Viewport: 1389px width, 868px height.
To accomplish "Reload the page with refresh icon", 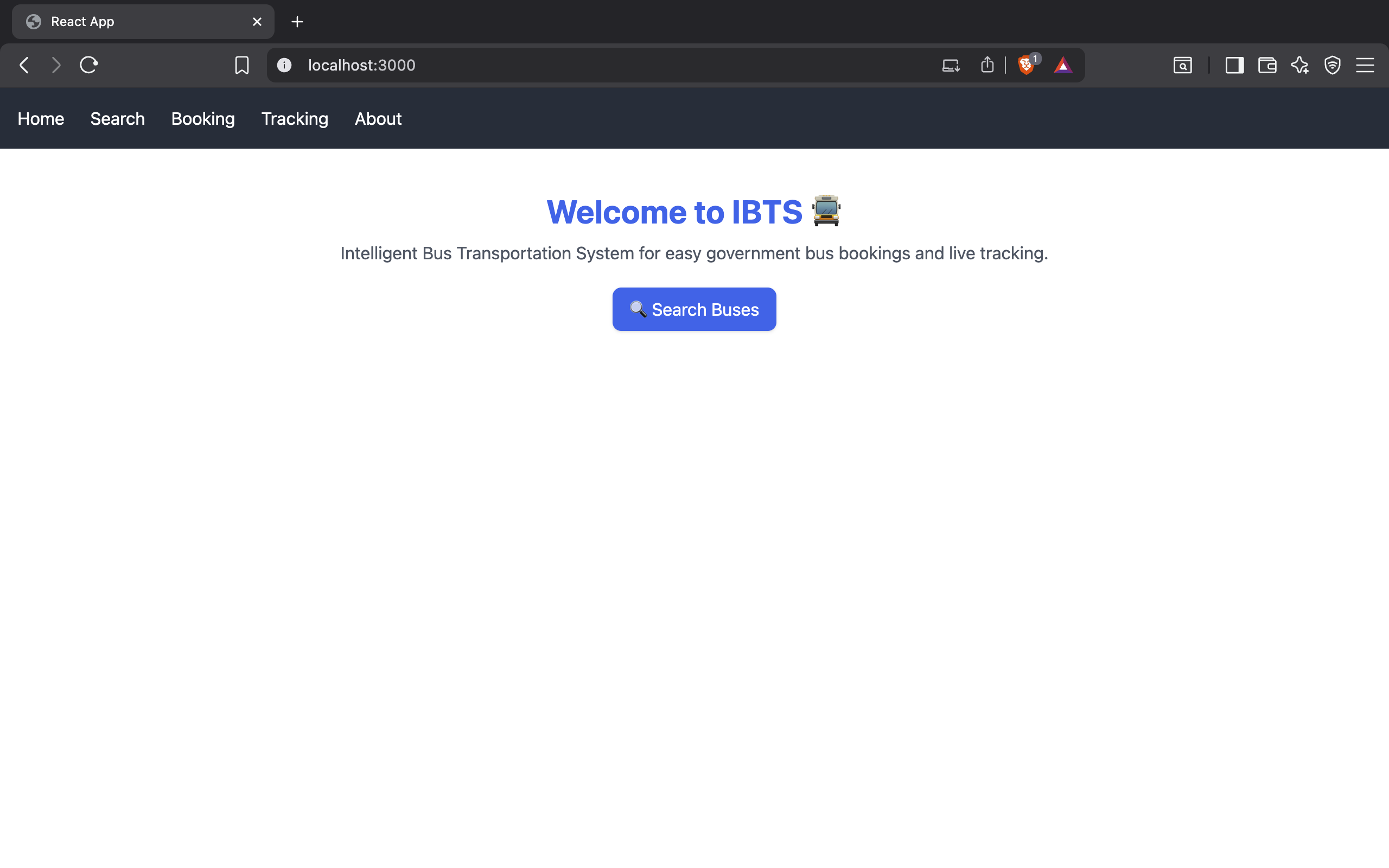I will point(89,66).
